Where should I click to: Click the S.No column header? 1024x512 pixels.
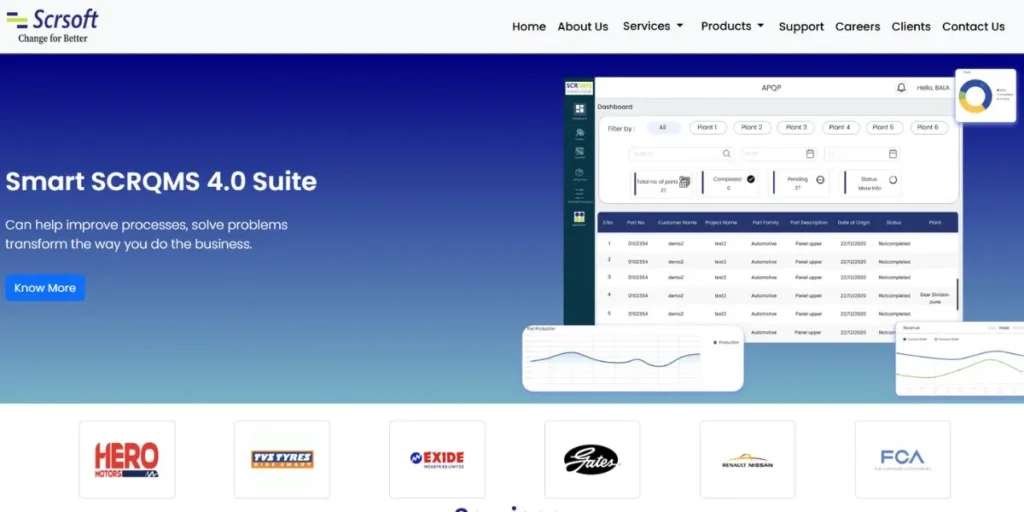click(609, 223)
